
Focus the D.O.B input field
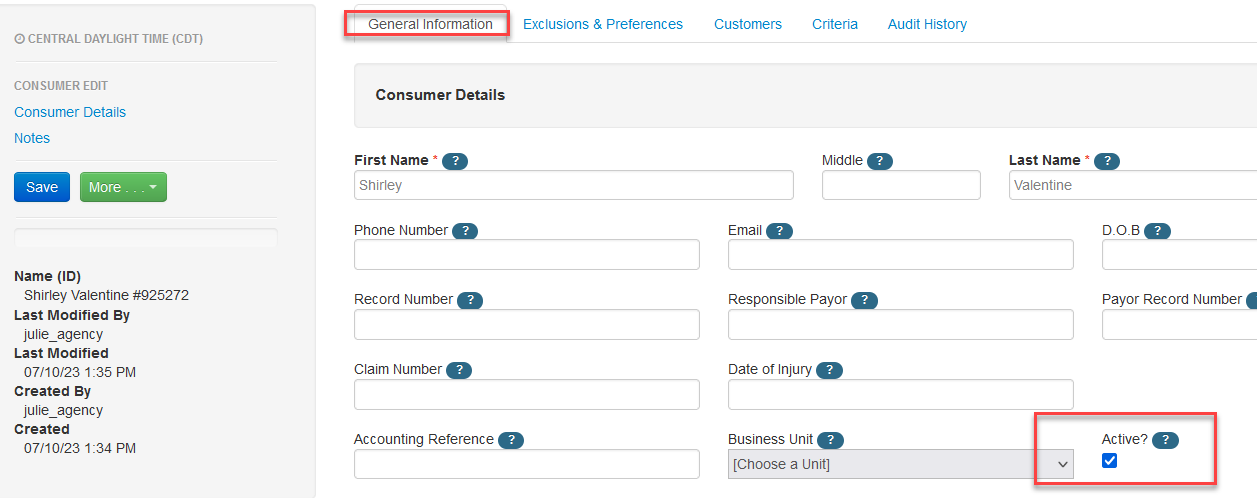[1179, 255]
